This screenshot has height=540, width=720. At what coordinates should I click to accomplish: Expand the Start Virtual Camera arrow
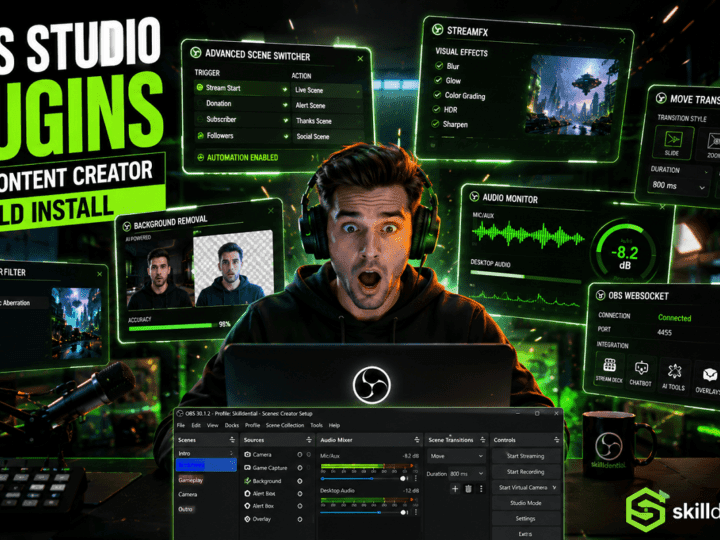click(x=555, y=488)
